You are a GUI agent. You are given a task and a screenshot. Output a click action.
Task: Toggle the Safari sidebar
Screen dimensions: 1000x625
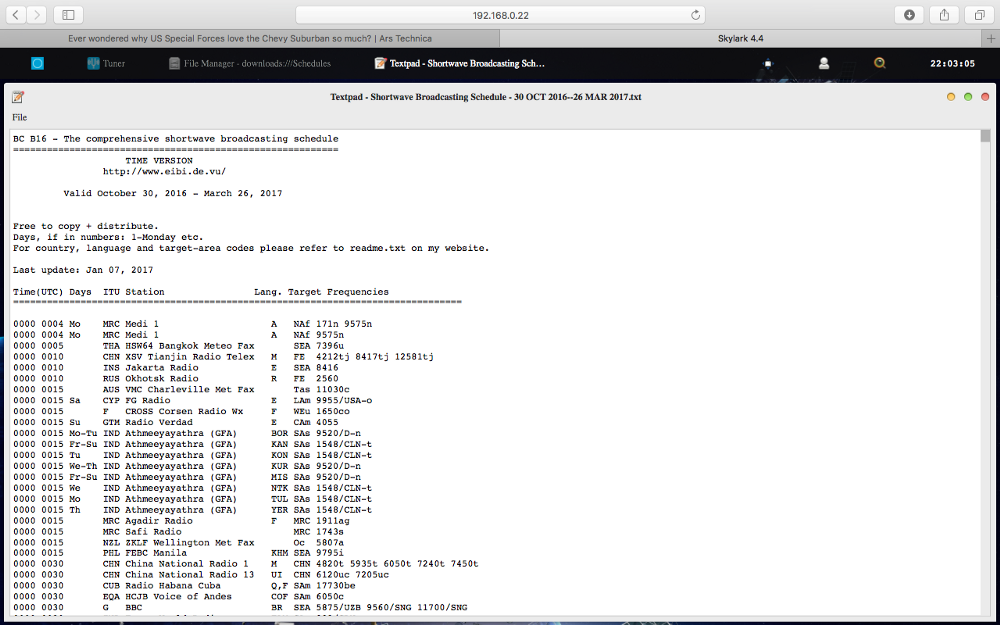coord(69,15)
